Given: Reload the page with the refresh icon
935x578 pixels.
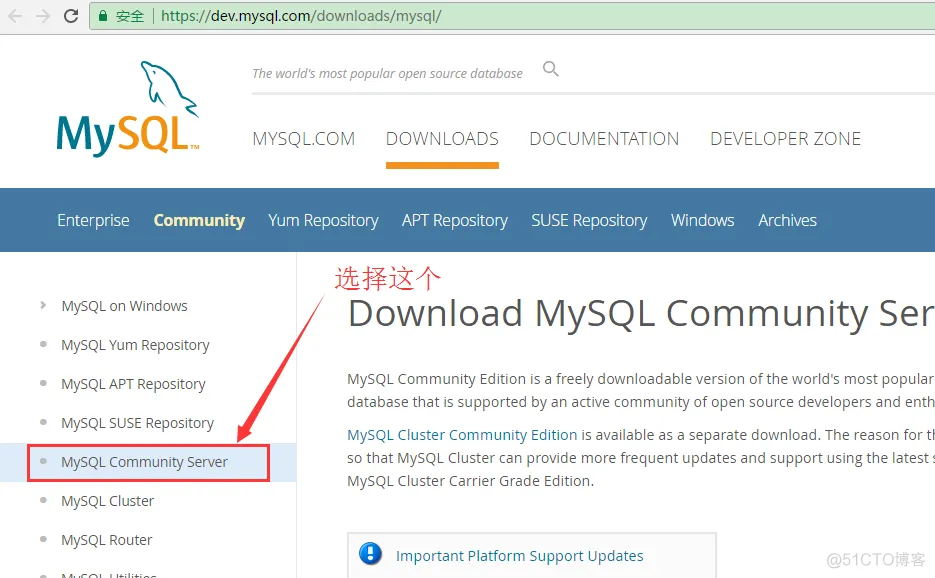Looking at the screenshot, I should (71, 16).
